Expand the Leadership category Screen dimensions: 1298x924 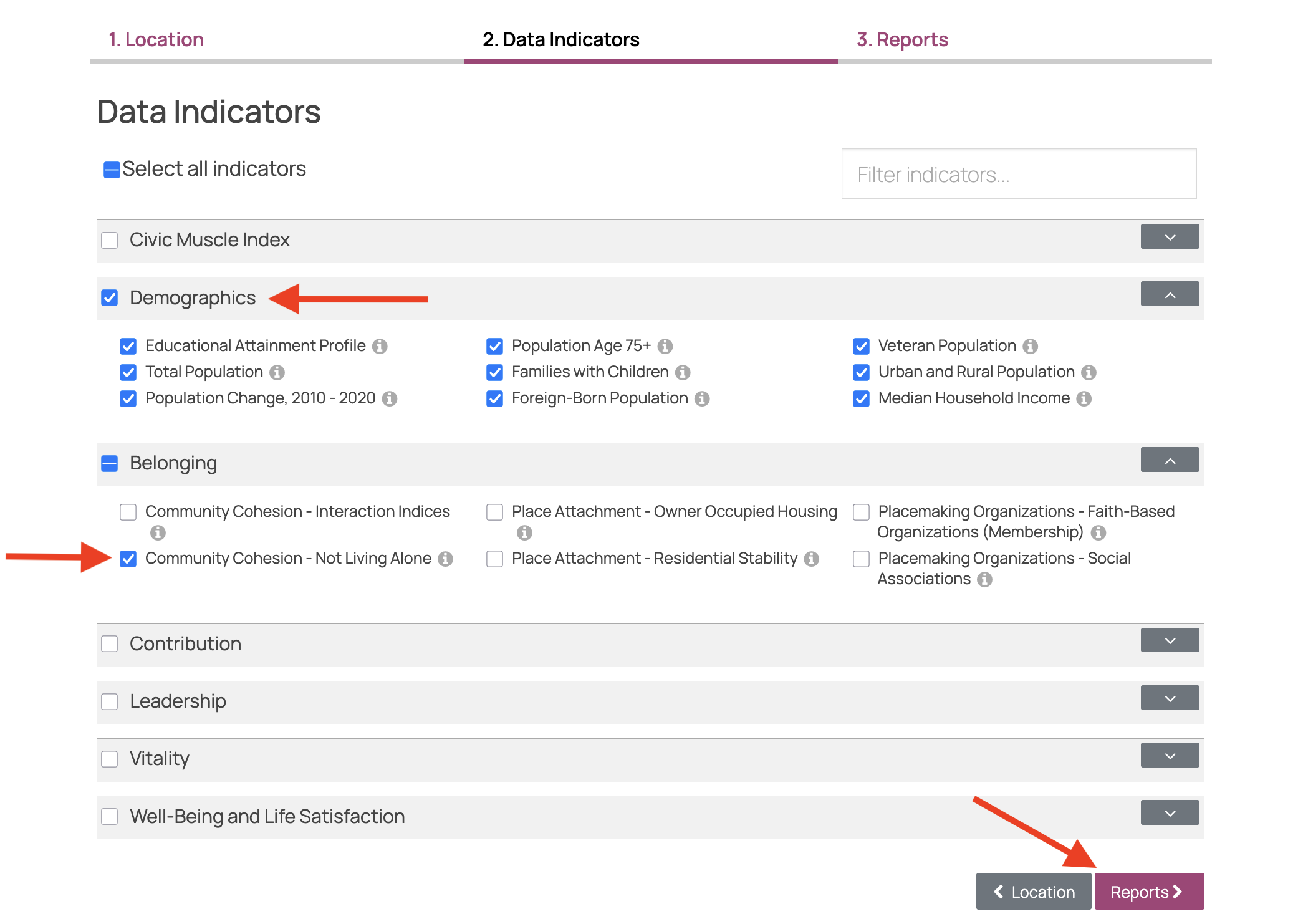coord(1170,698)
